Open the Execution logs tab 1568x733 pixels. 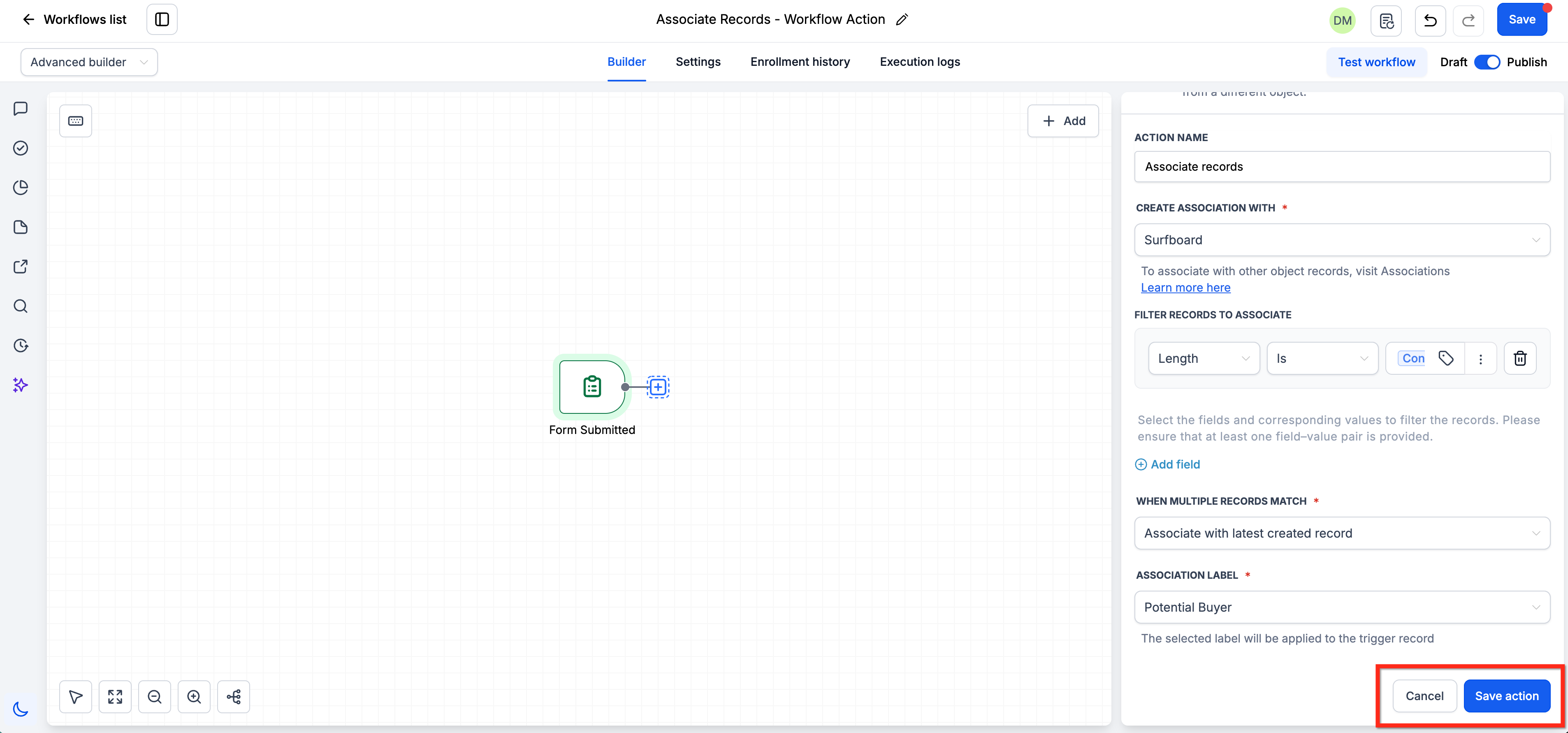(x=920, y=61)
